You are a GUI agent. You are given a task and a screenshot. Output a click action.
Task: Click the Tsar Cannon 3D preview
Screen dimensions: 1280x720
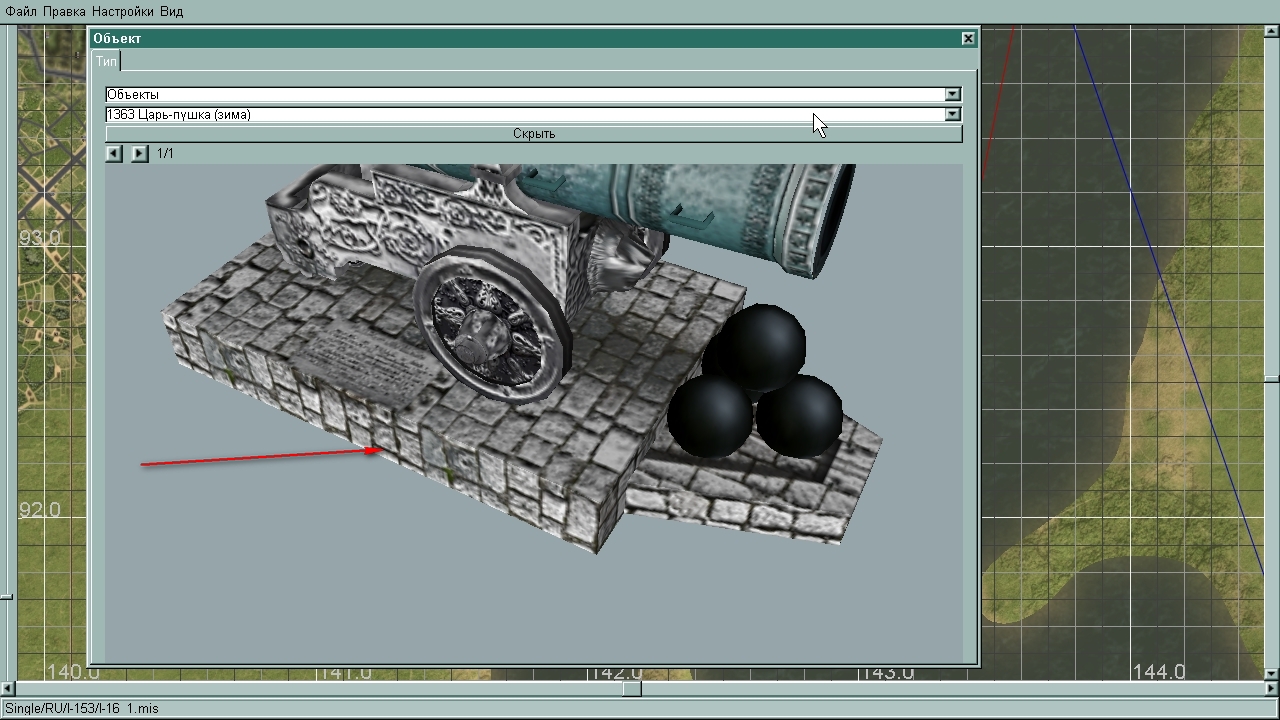pyautogui.click(x=533, y=412)
